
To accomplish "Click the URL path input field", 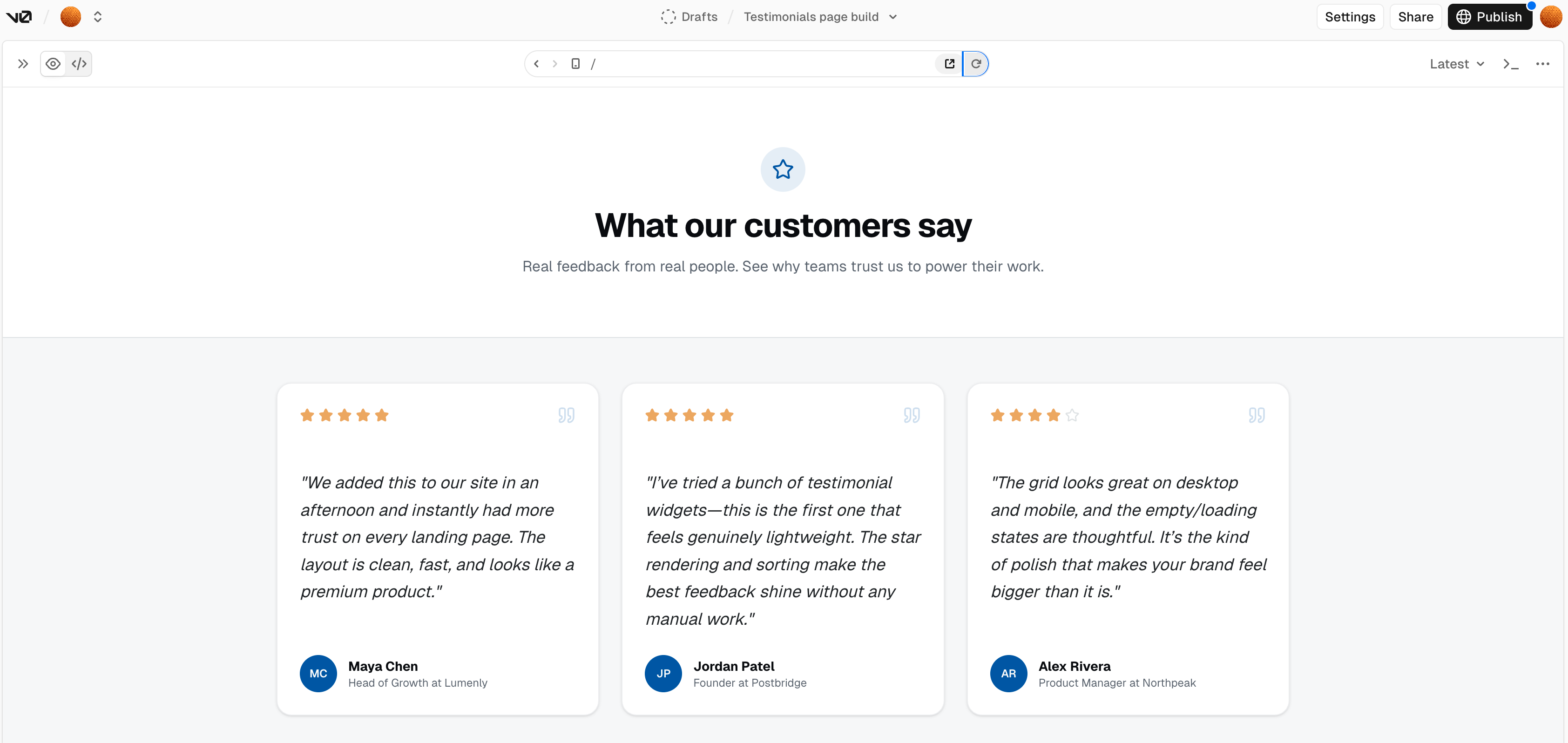I will (x=761, y=64).
